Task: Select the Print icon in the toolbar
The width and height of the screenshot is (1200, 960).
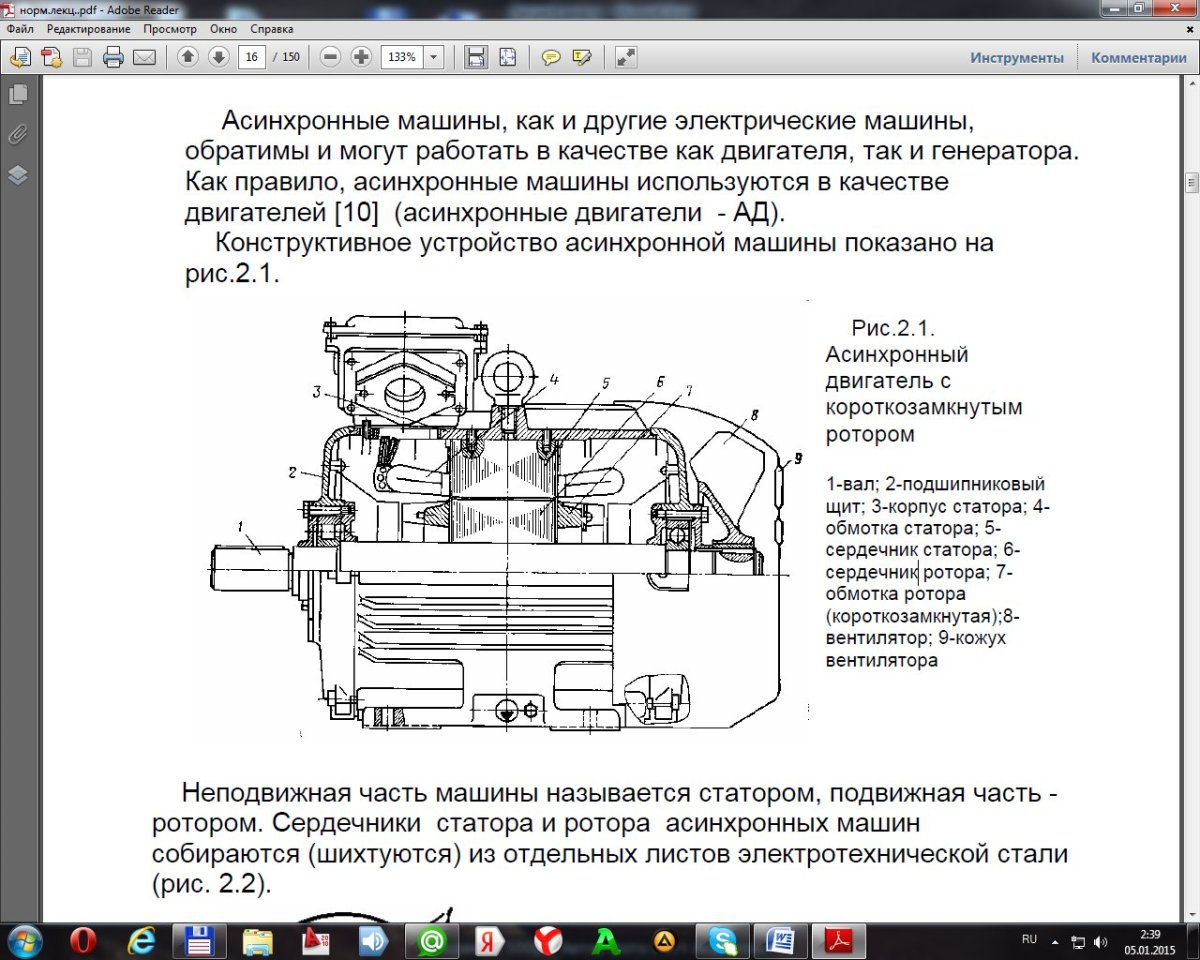Action: [114, 57]
